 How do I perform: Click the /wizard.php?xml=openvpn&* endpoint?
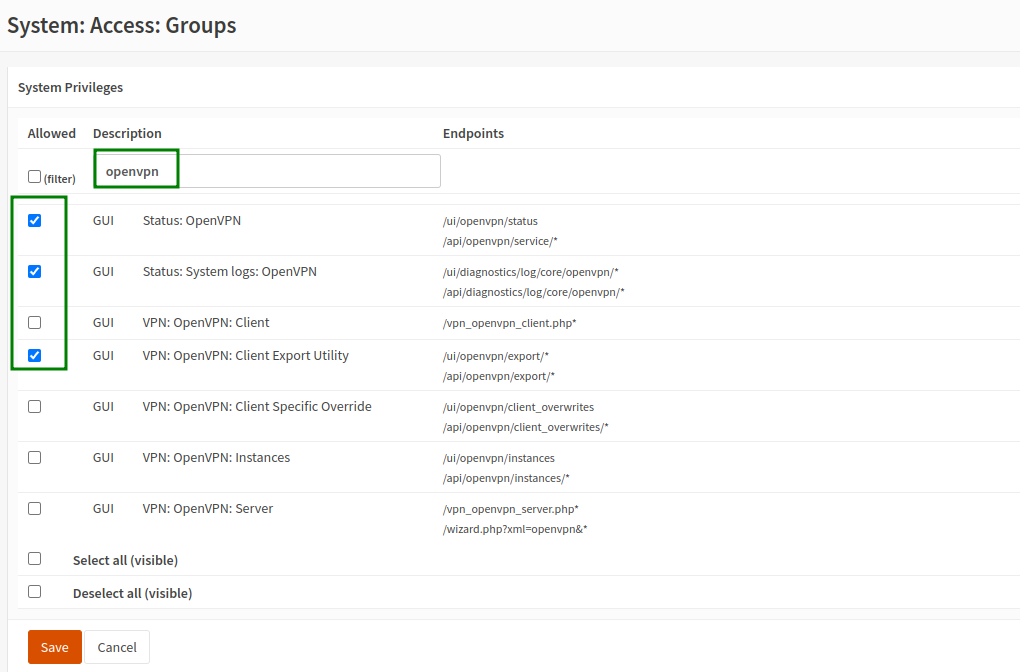[515, 530]
